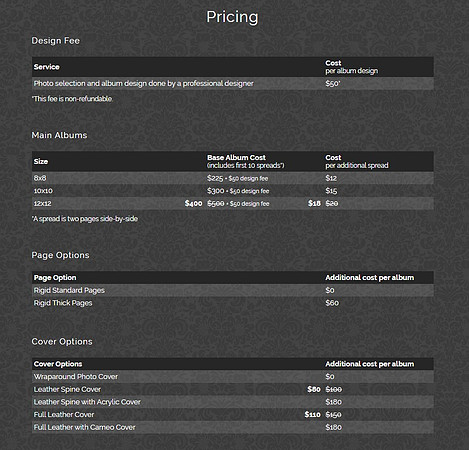The width and height of the screenshot is (469, 450).
Task: Click the discounted $400 price for 12x12
Action: pos(194,203)
